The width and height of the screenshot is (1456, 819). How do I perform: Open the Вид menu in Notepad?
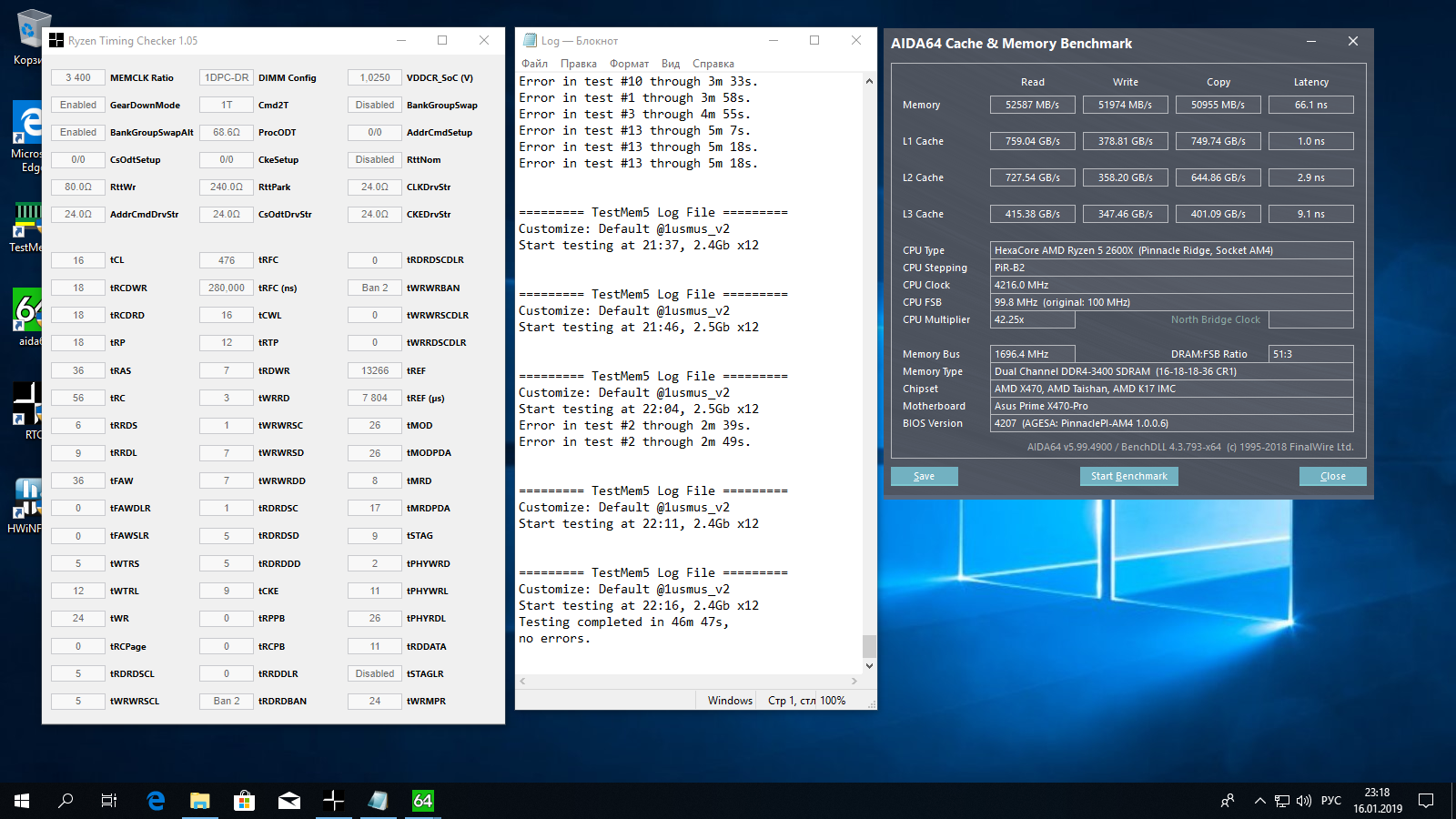[671, 64]
